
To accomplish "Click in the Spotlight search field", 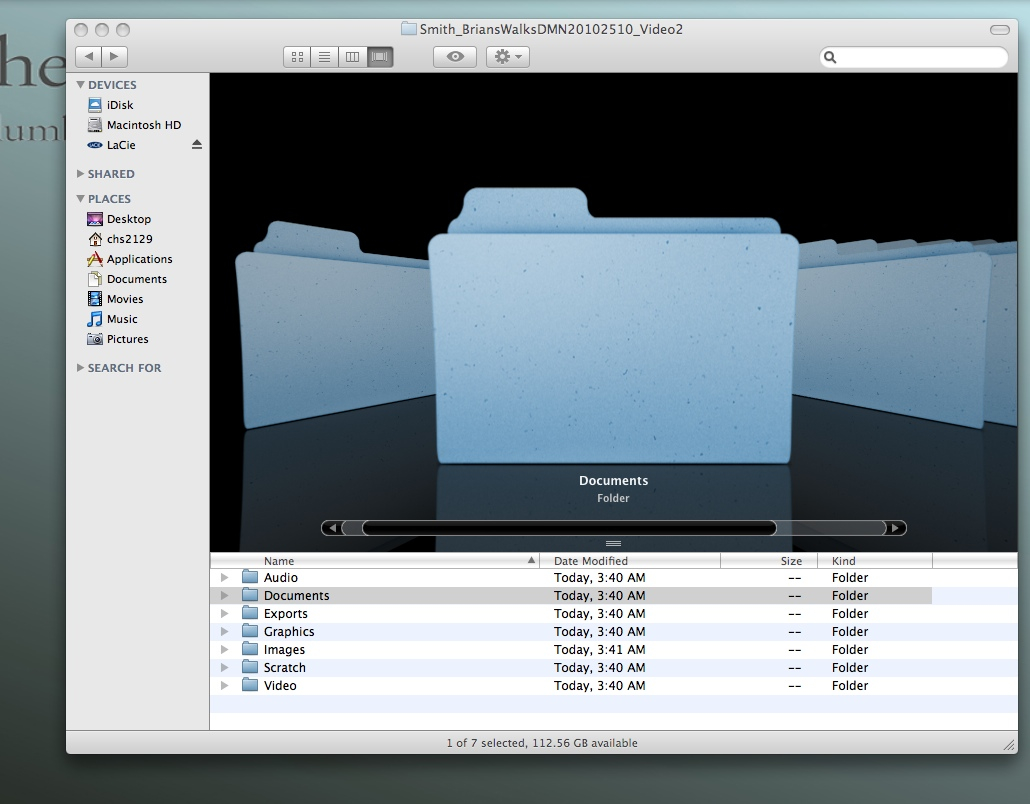I will click(x=918, y=58).
